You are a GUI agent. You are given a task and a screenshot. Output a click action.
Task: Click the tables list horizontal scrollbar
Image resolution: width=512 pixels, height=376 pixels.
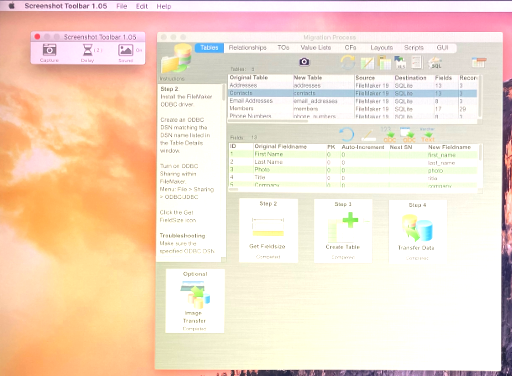(x=268, y=121)
